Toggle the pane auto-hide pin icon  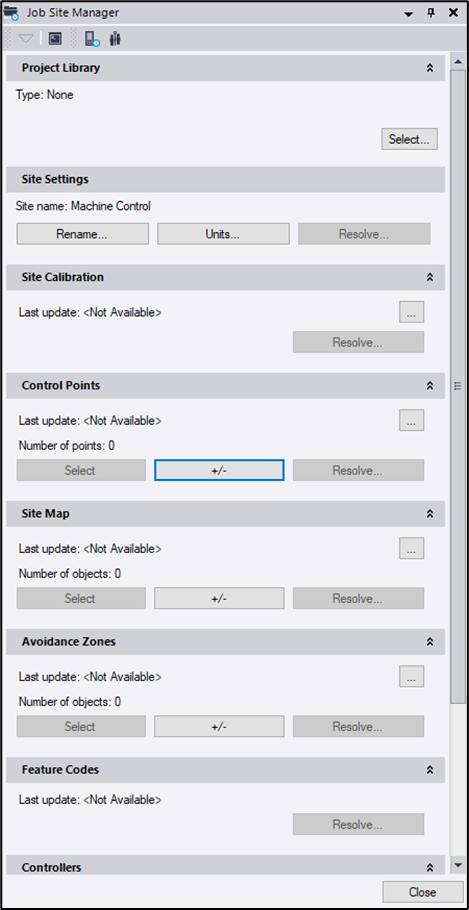431,12
